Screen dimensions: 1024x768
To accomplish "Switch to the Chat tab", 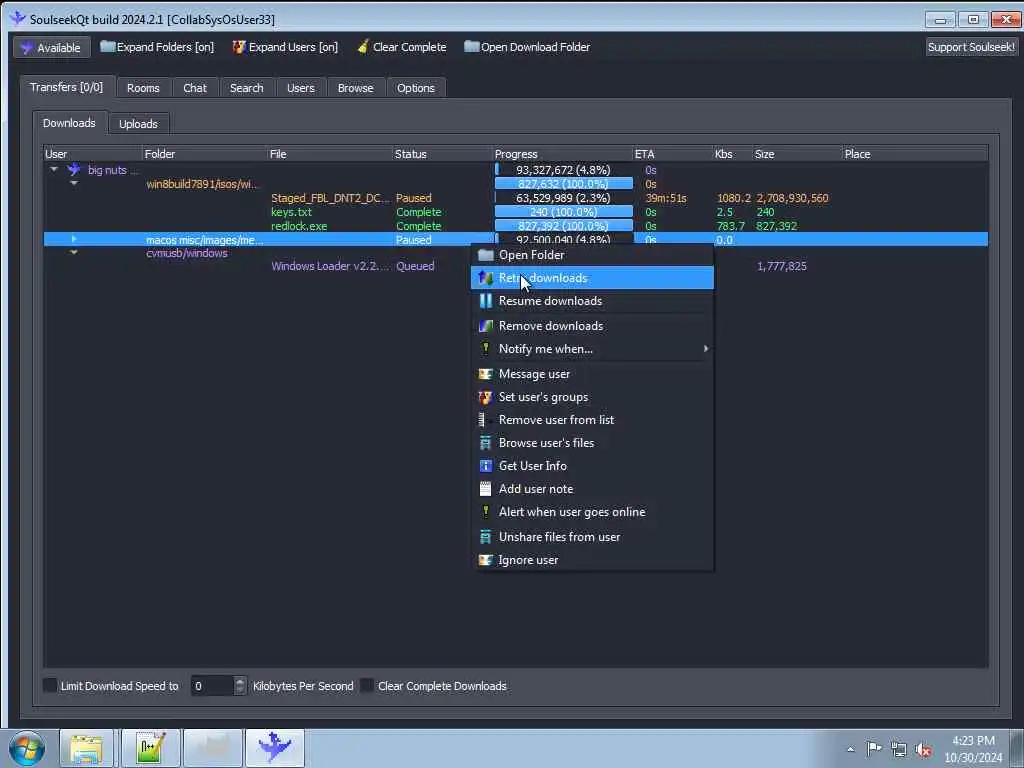I will tap(195, 88).
